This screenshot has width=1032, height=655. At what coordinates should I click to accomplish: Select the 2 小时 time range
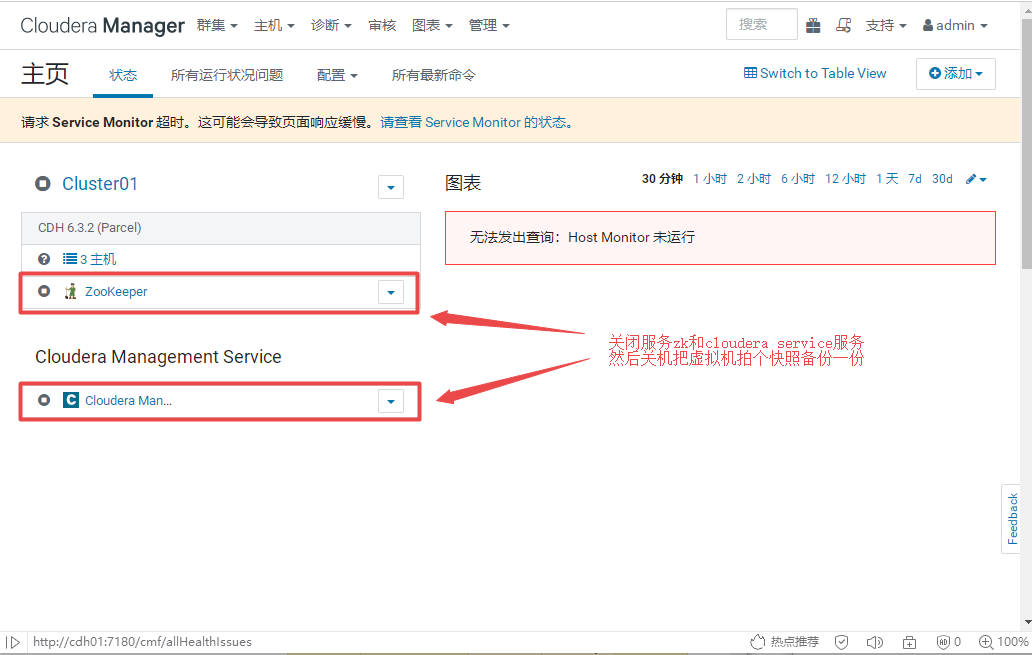[754, 179]
